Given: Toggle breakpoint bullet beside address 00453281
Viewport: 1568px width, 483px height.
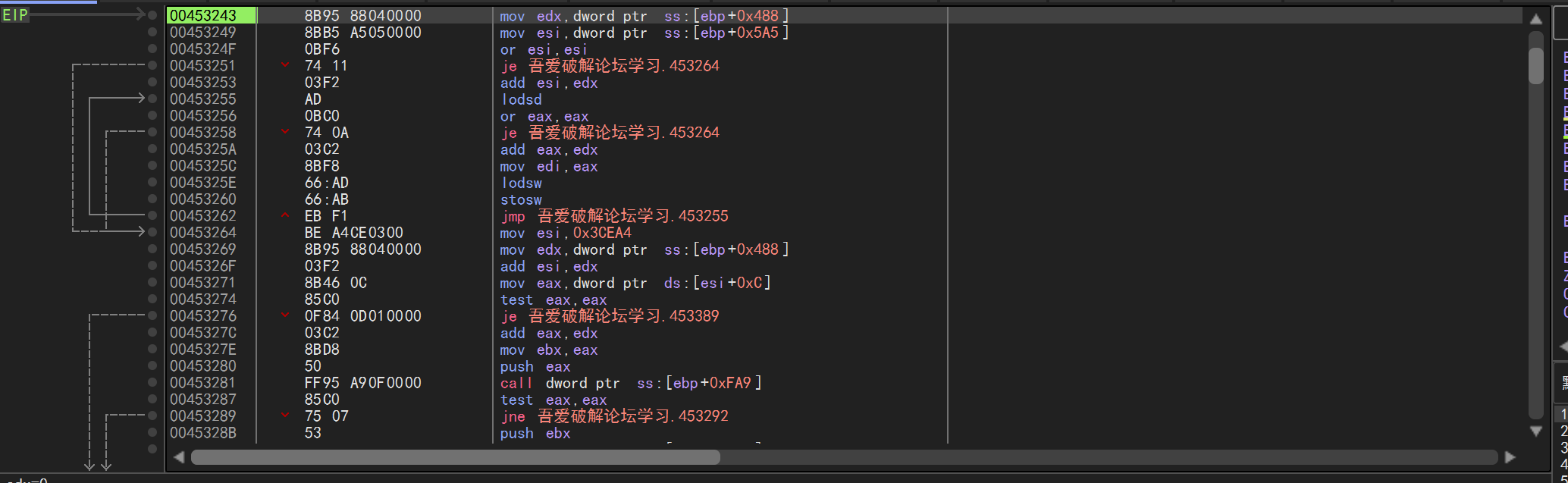Looking at the screenshot, I should pos(152,382).
